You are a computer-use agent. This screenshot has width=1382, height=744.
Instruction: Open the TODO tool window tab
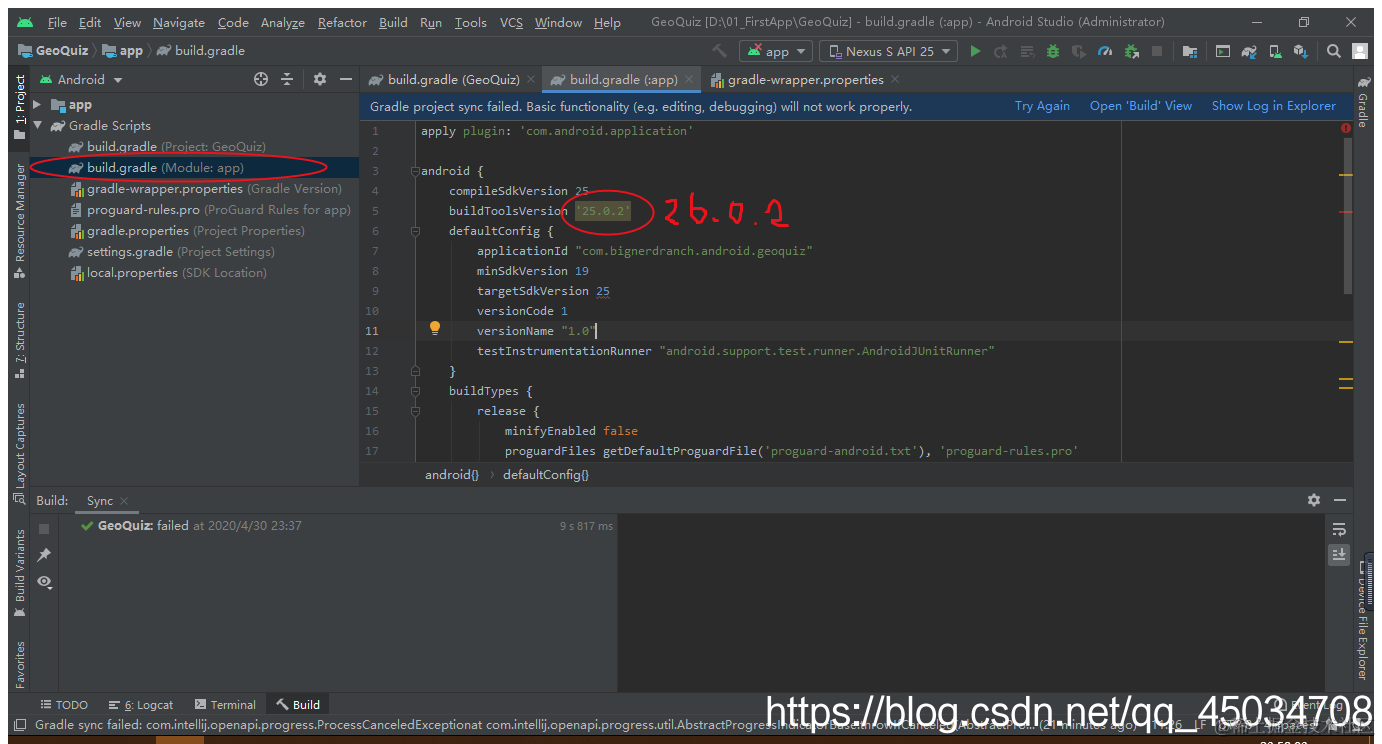coord(63,705)
